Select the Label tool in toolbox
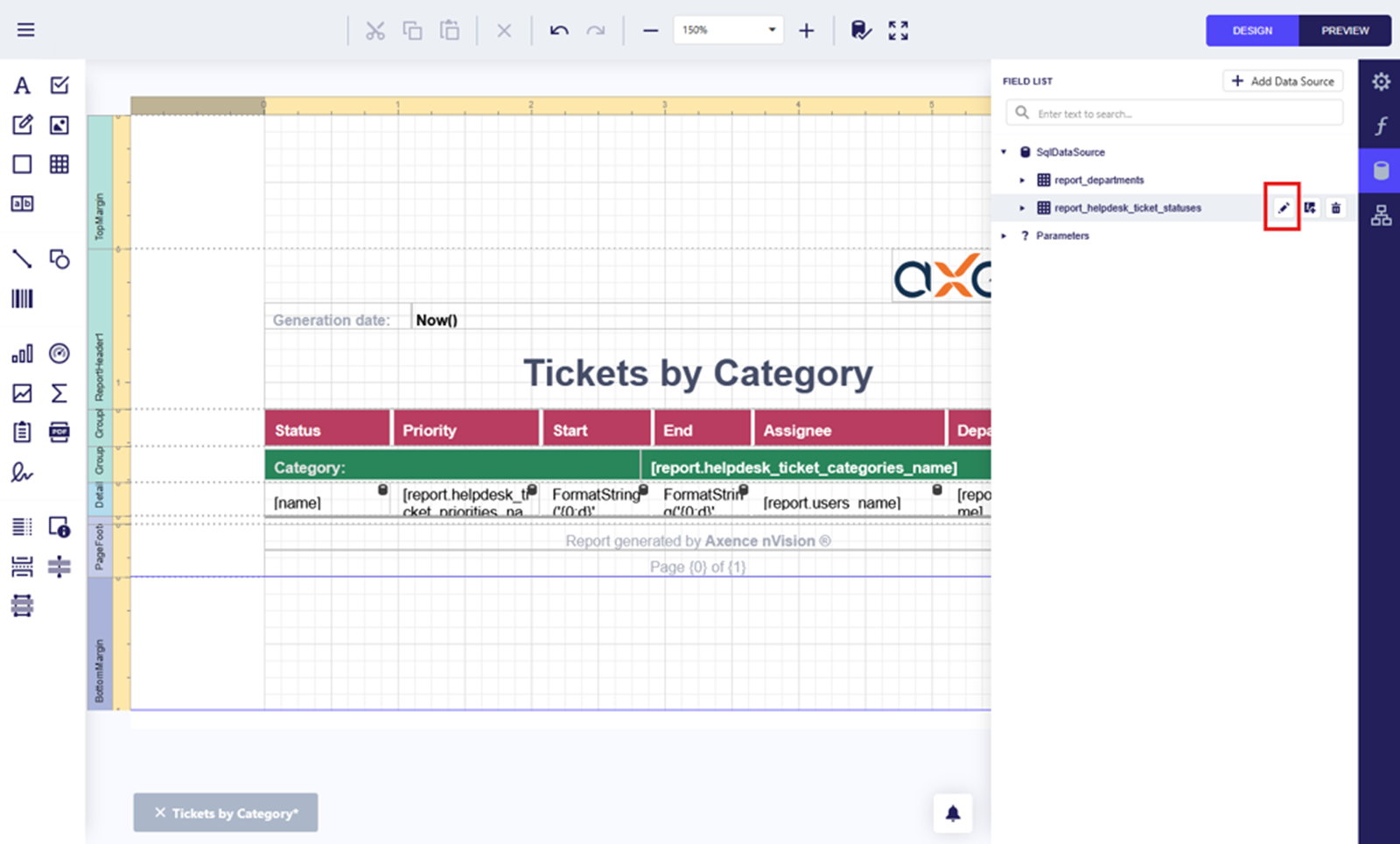Image resolution: width=1400 pixels, height=844 pixels. click(22, 85)
